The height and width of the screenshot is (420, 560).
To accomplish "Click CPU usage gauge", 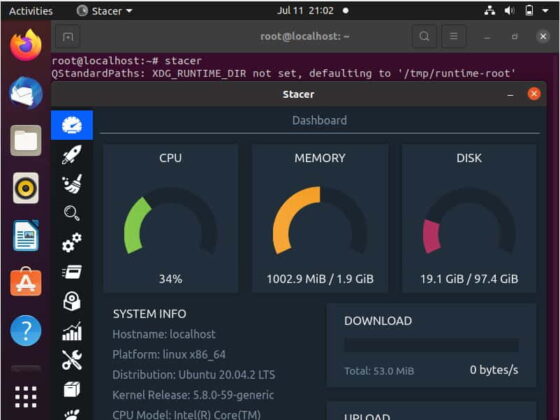I will tap(170, 221).
